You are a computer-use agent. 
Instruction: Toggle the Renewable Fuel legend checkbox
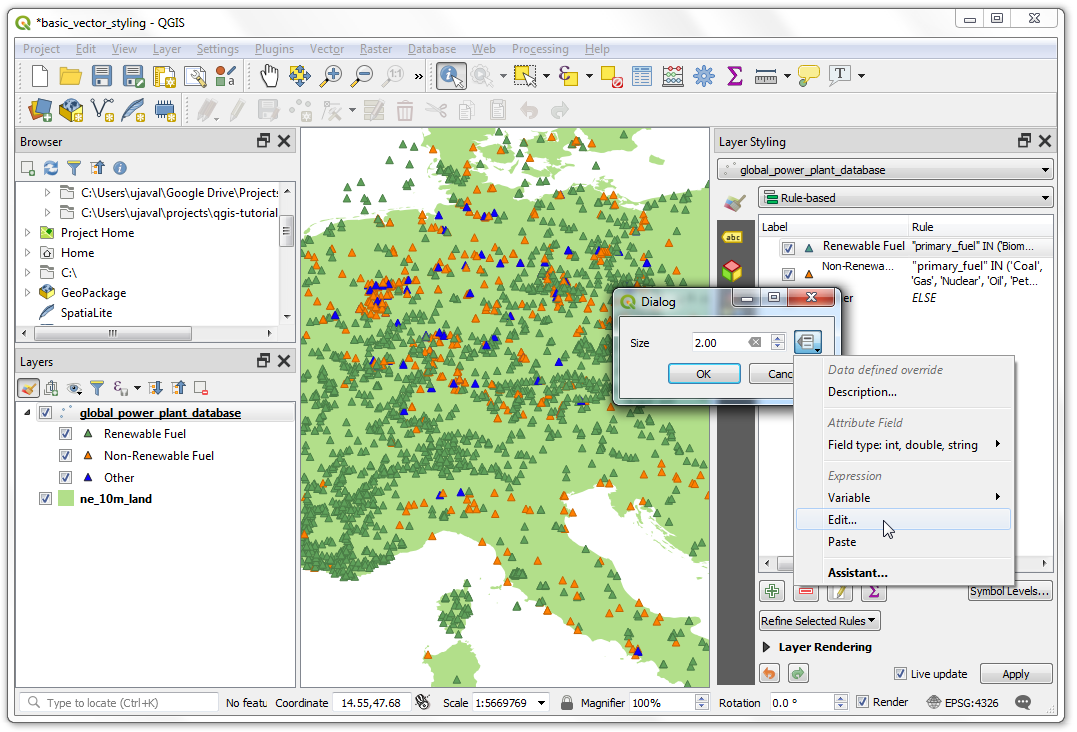(x=65, y=434)
